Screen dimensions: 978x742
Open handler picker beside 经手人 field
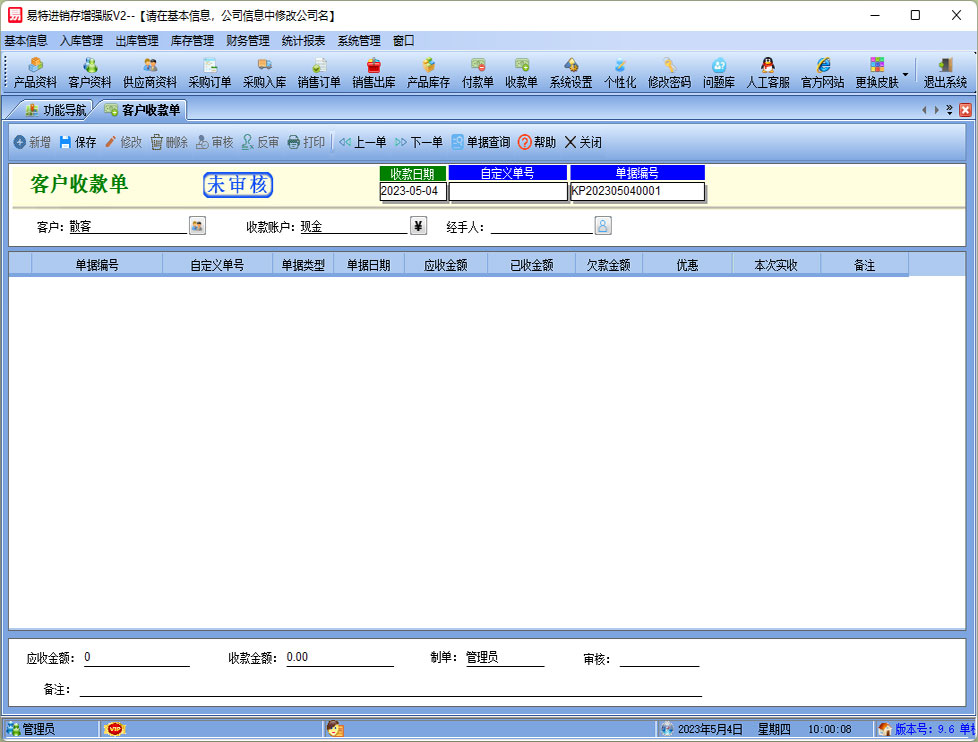[x=603, y=226]
